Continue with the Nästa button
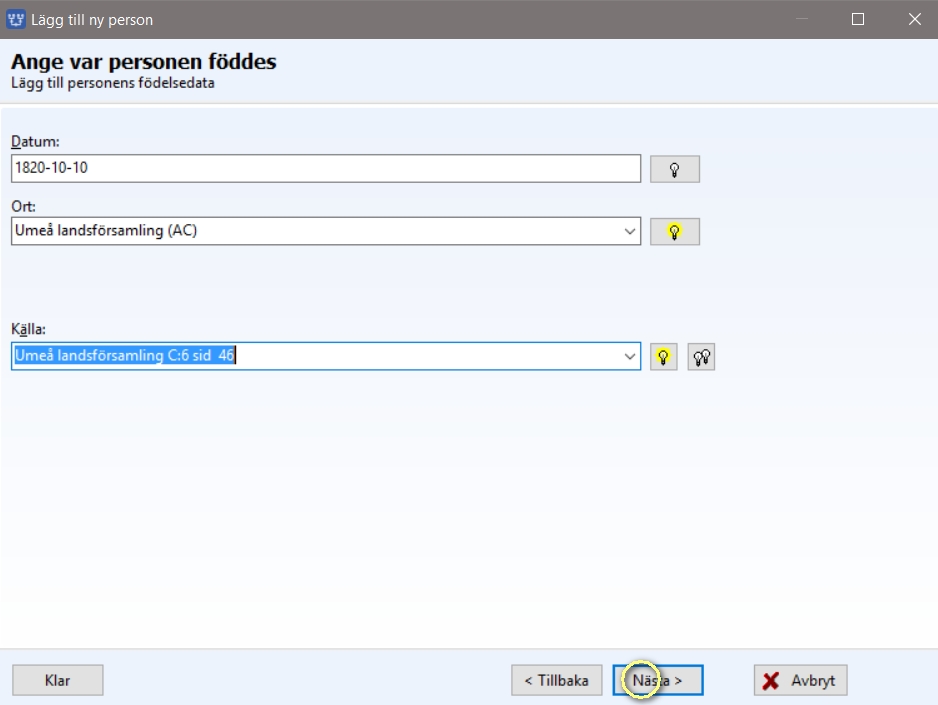This screenshot has height=705, width=938. (658, 680)
